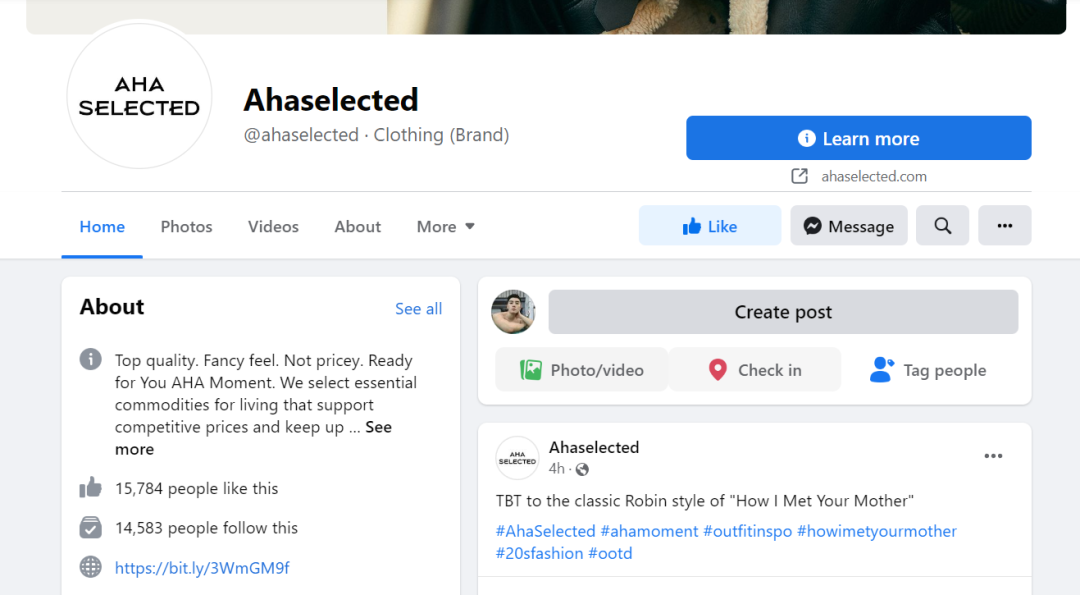Open the bit.ly link in About
The width and height of the screenshot is (1080, 595).
pyautogui.click(x=202, y=568)
